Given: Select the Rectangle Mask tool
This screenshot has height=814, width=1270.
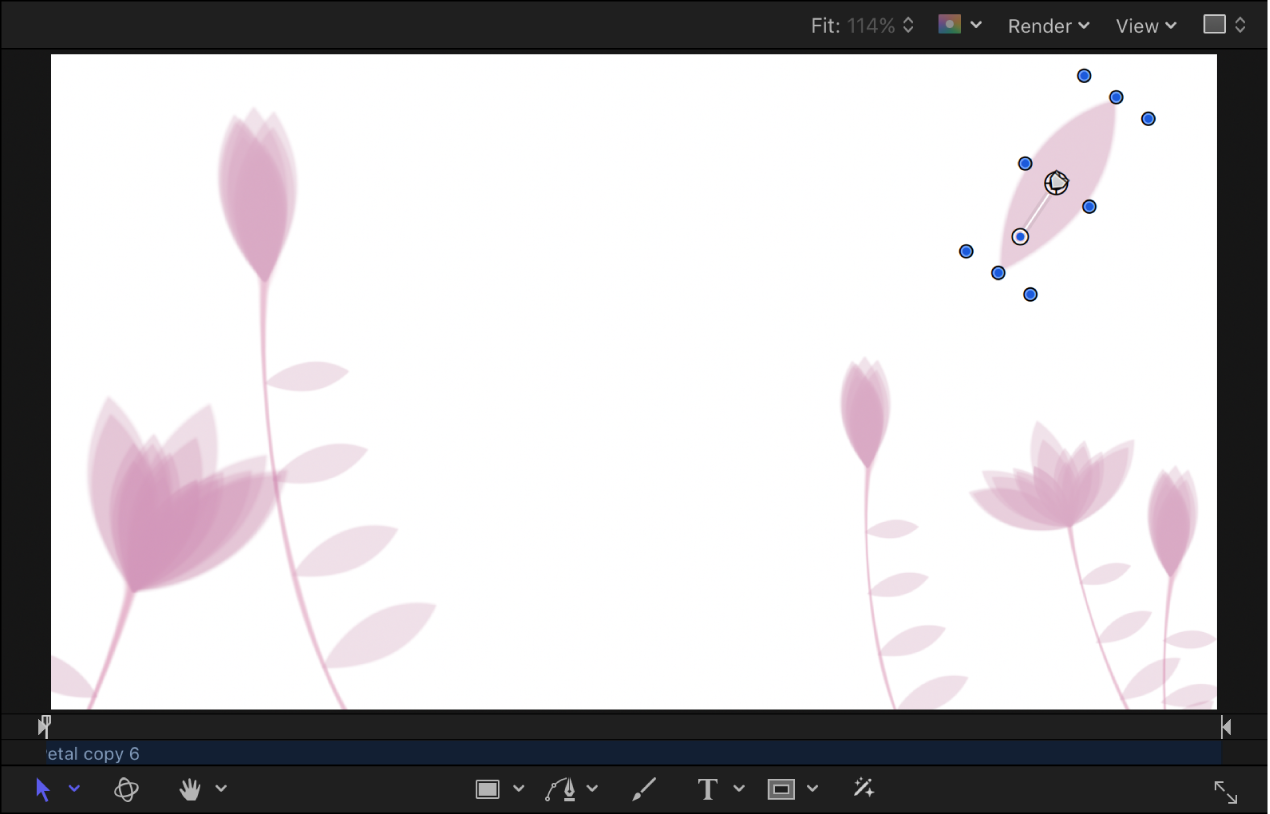Looking at the screenshot, I should pos(781,789).
